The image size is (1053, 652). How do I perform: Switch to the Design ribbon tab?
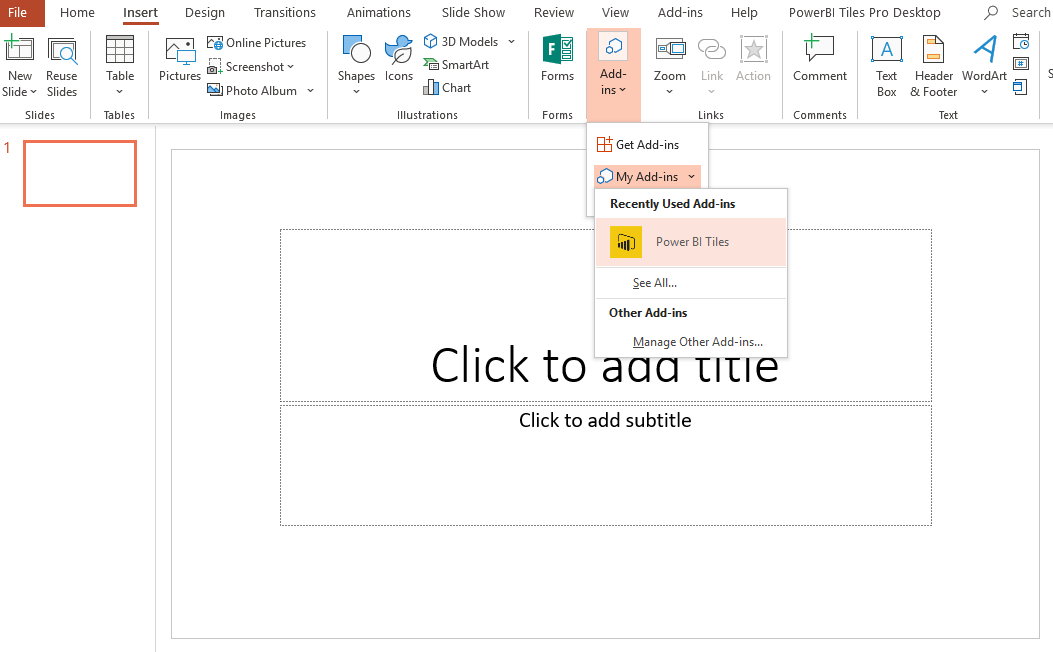(205, 13)
